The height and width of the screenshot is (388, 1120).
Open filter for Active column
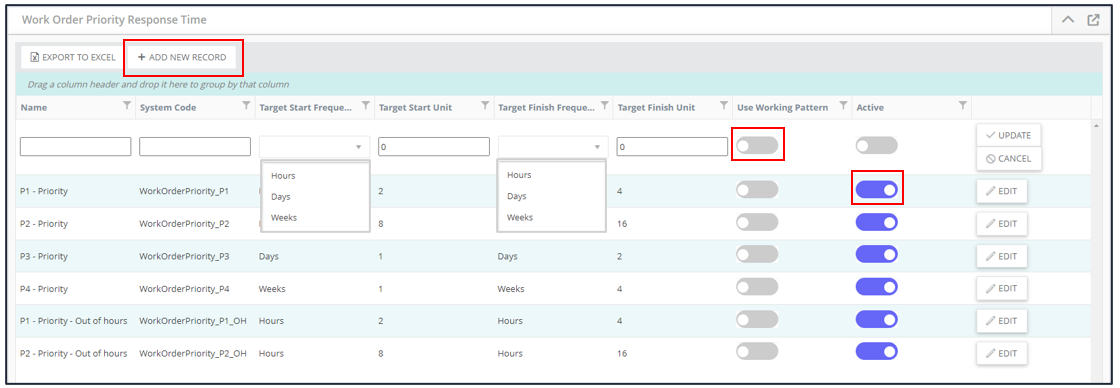coord(962,106)
